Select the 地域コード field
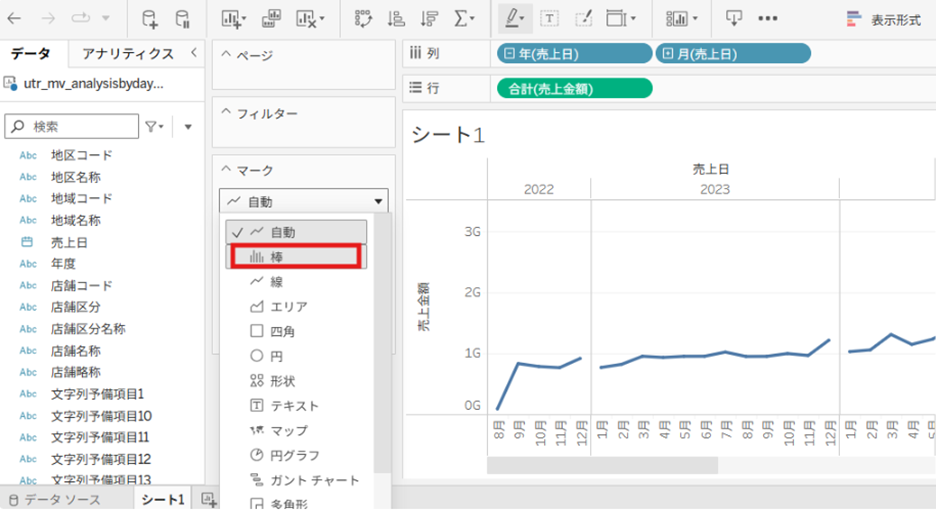This screenshot has height=511, width=936. click(82, 198)
